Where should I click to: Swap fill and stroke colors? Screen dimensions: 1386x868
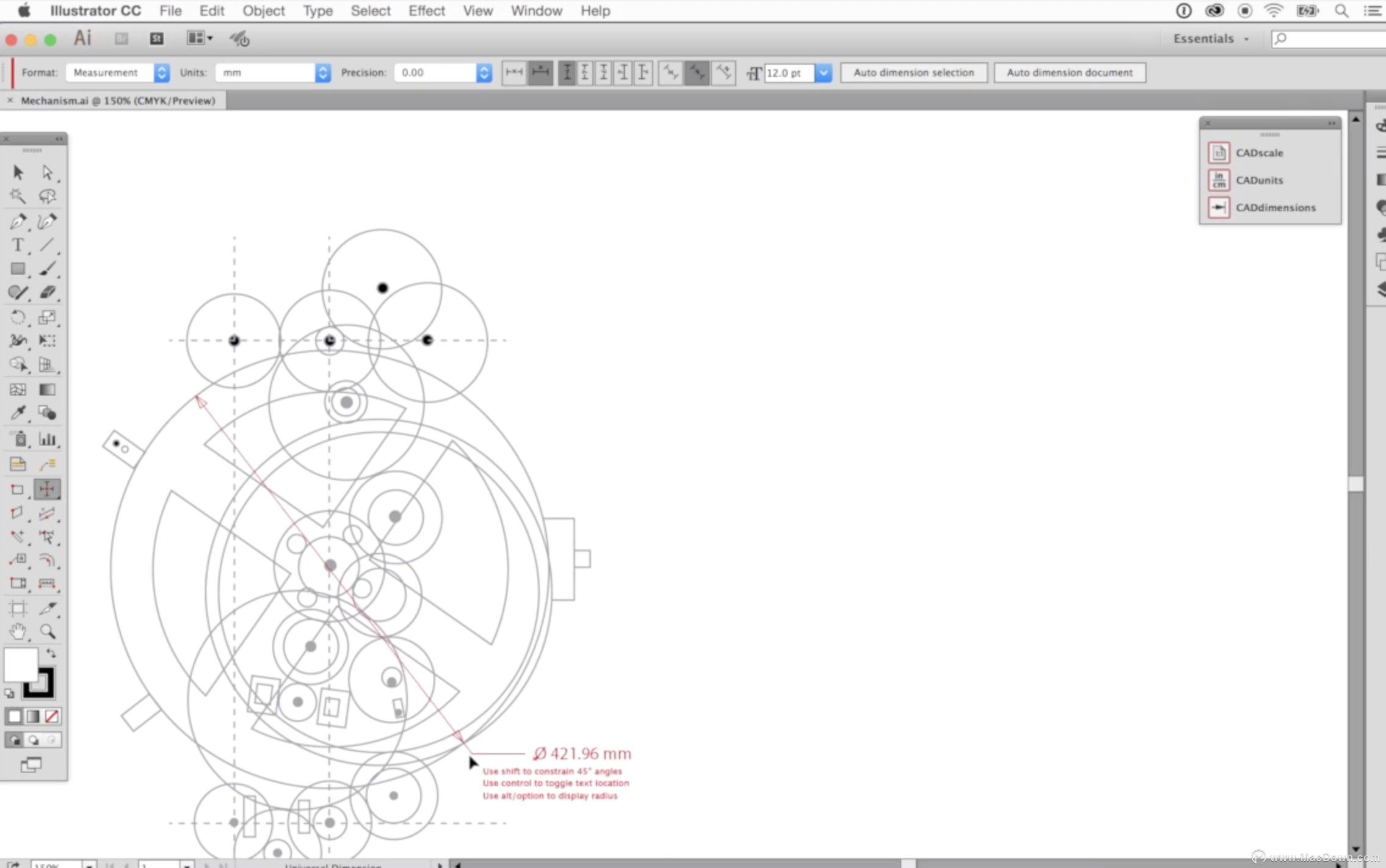tap(51, 654)
